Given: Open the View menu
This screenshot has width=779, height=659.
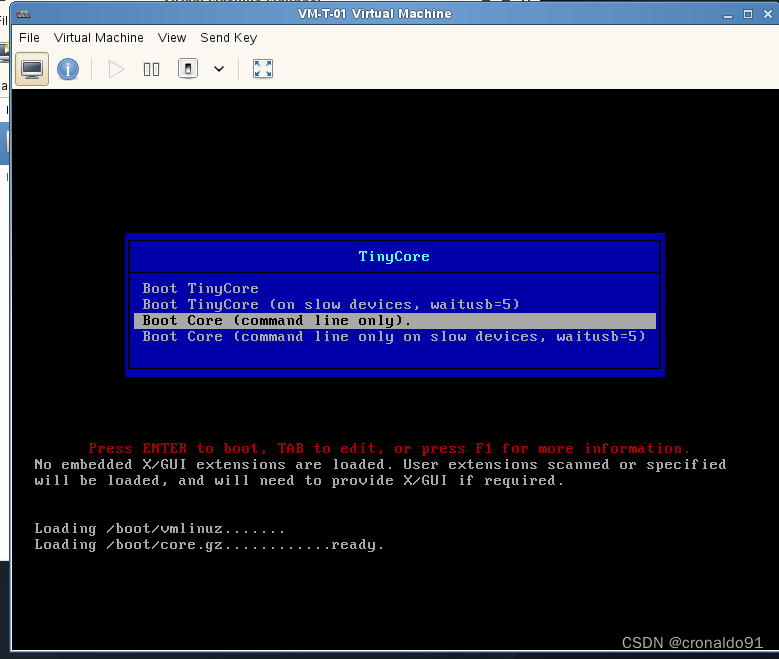Looking at the screenshot, I should pos(172,38).
